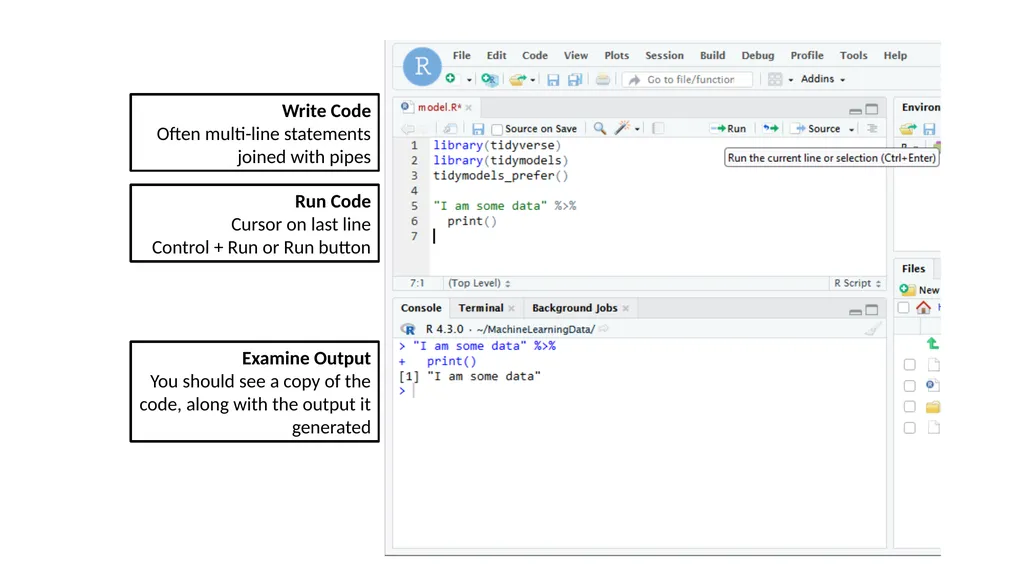Click the console input prompt line
The image size is (1024, 575).
[640, 391]
